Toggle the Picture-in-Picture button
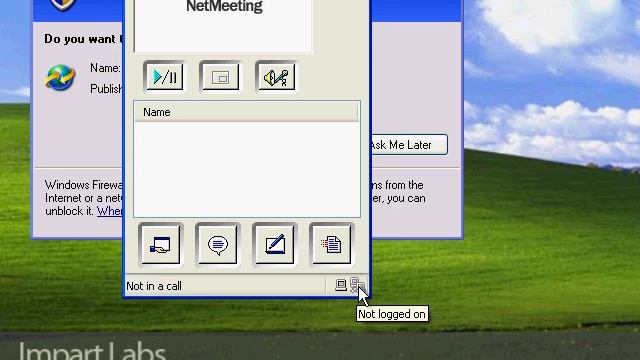 click(220, 77)
